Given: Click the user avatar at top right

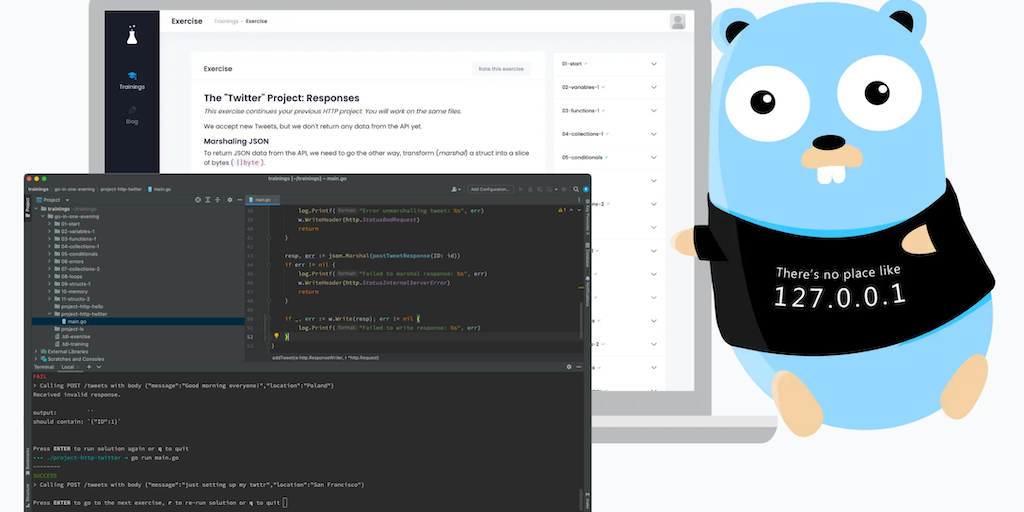Looking at the screenshot, I should (x=677, y=21).
